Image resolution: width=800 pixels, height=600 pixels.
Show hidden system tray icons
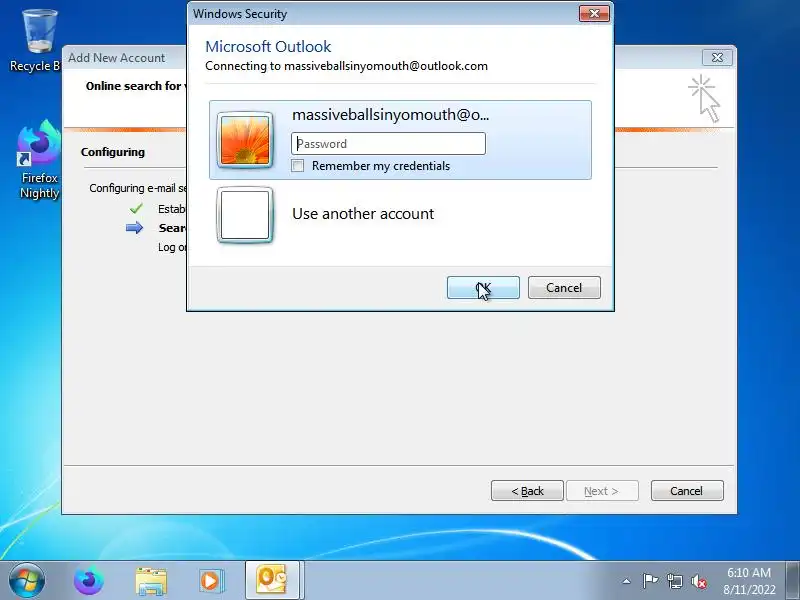tap(627, 581)
